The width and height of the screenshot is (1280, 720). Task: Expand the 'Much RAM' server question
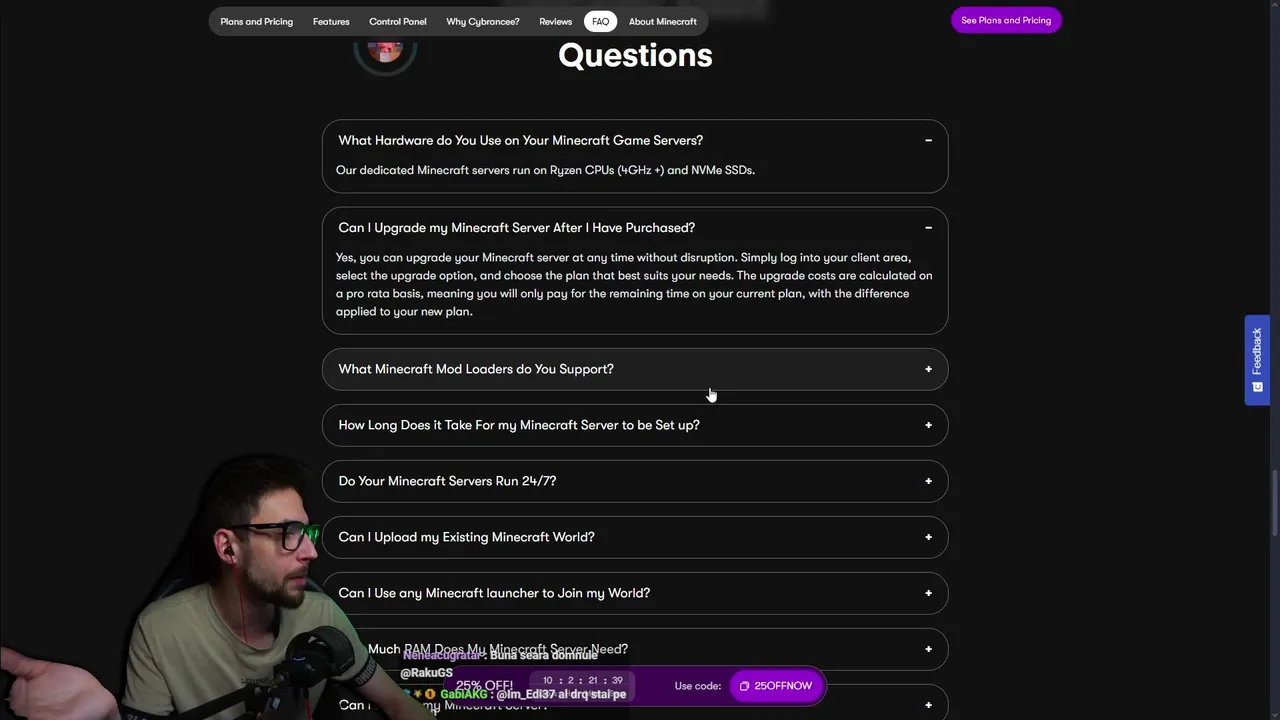[x=635, y=649]
